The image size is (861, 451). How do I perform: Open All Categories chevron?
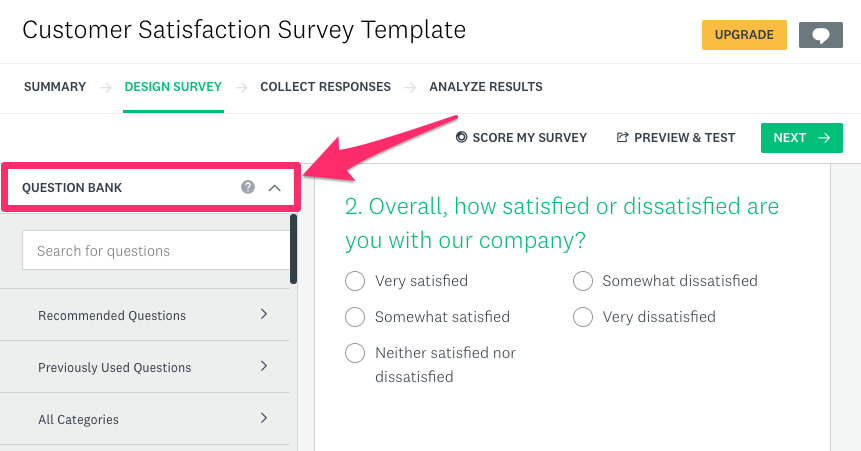click(x=264, y=419)
